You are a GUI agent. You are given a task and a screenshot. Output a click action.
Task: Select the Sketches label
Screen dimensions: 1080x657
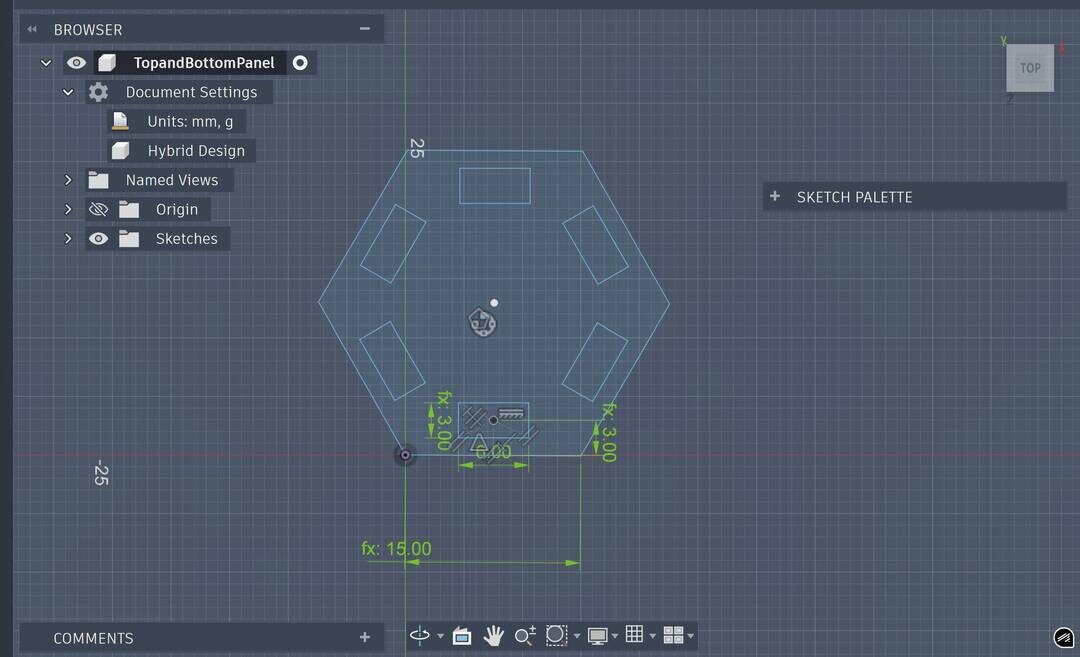(186, 238)
